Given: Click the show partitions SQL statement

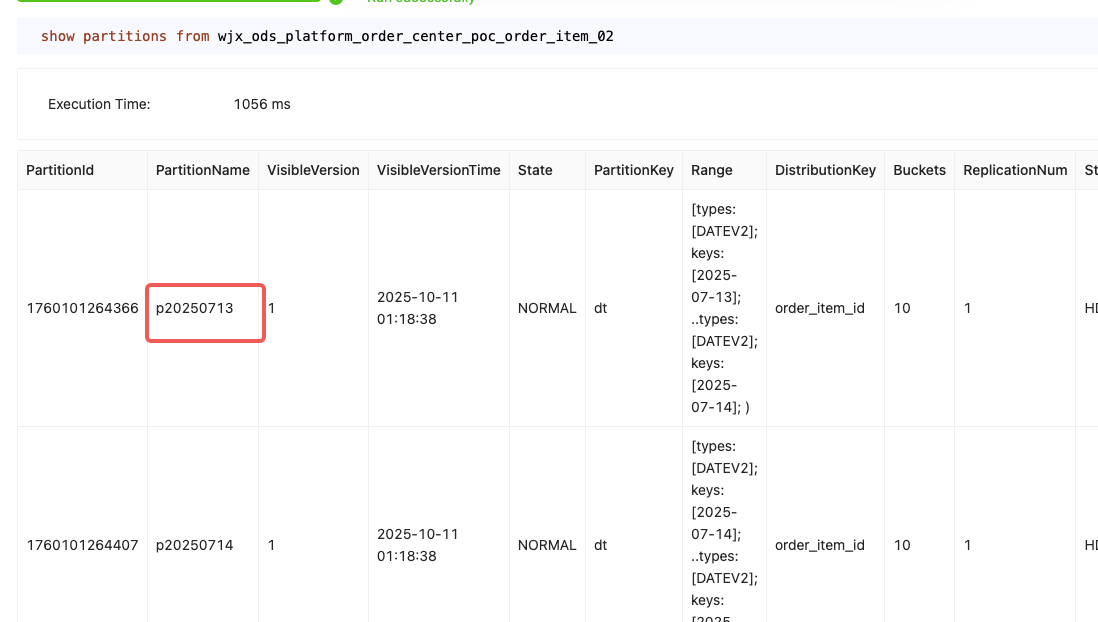Looking at the screenshot, I should pos(326,36).
